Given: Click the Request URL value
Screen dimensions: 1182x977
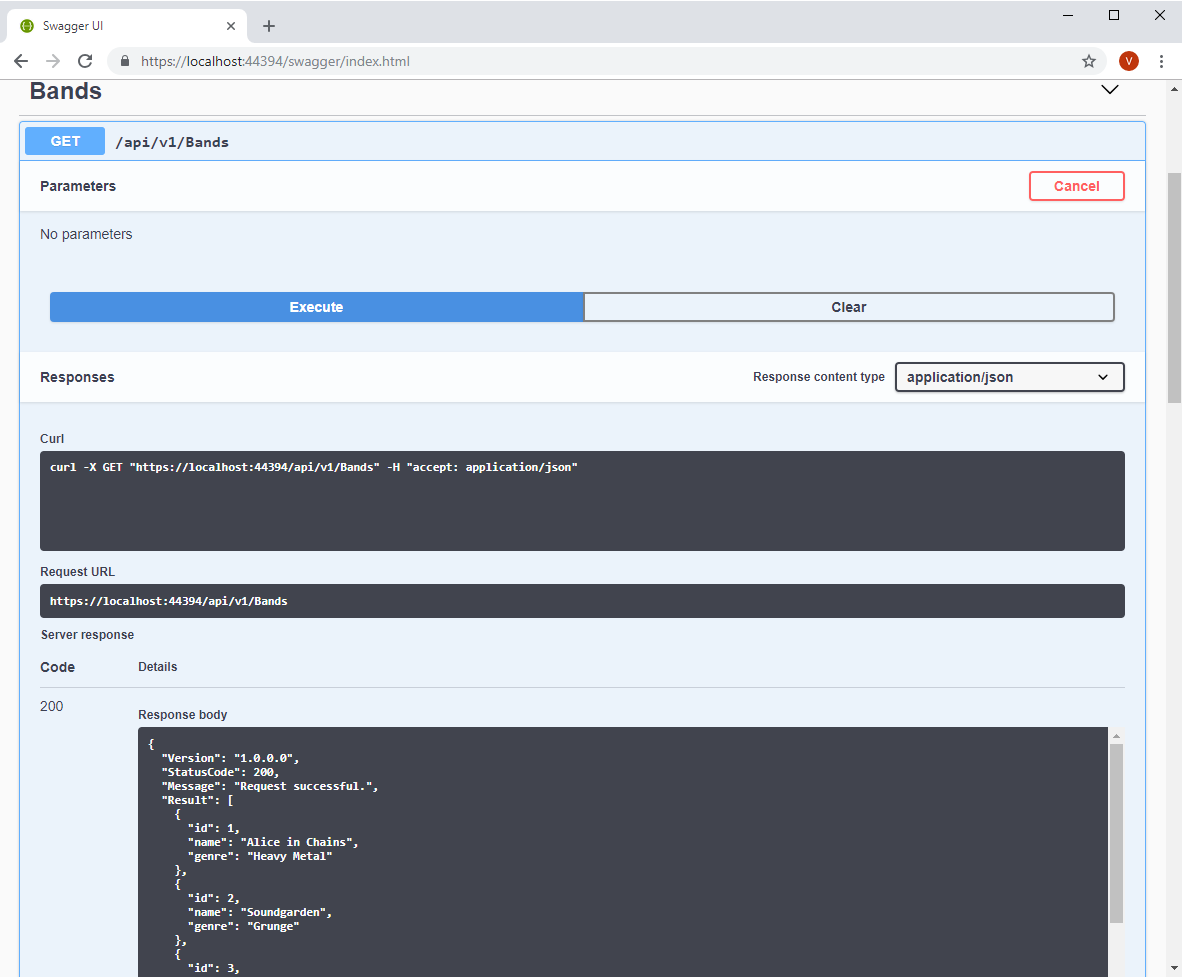Looking at the screenshot, I should 168,601.
